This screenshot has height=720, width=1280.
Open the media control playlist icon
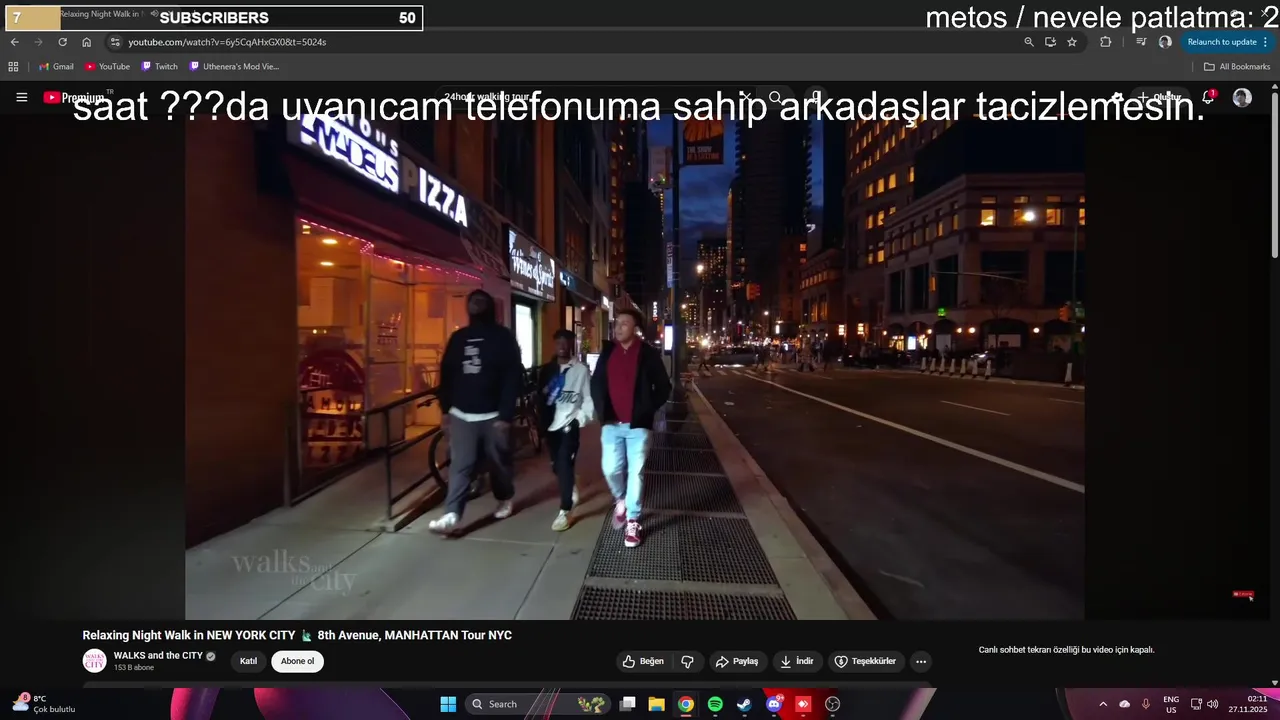[x=1141, y=42]
